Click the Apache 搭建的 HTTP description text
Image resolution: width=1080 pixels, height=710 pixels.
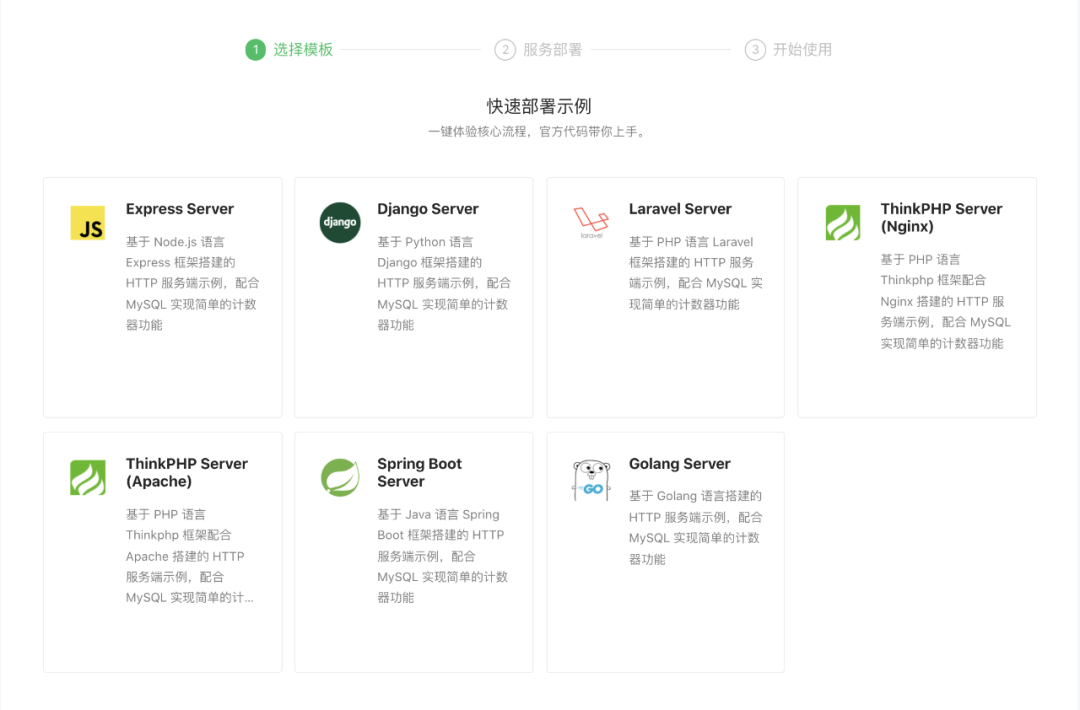pos(190,556)
